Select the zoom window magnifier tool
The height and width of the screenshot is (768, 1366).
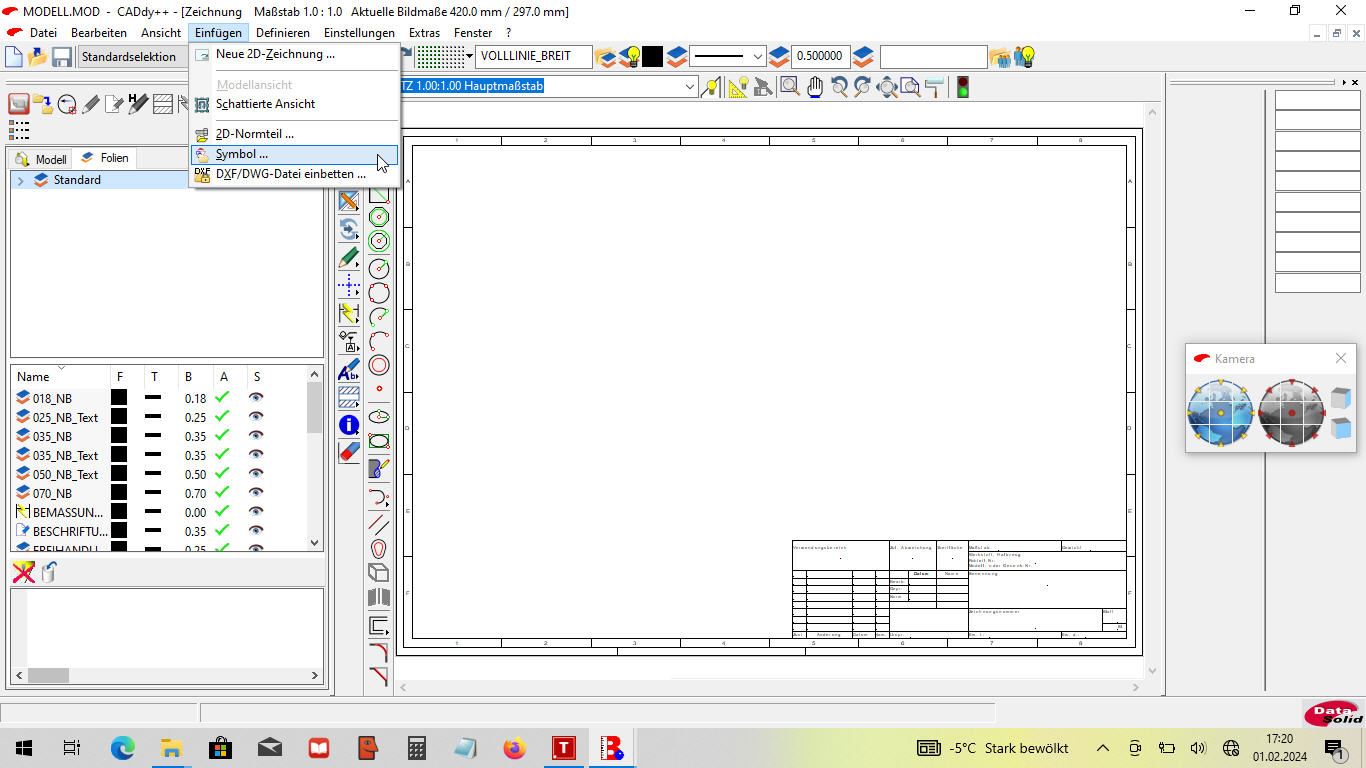[x=790, y=87]
